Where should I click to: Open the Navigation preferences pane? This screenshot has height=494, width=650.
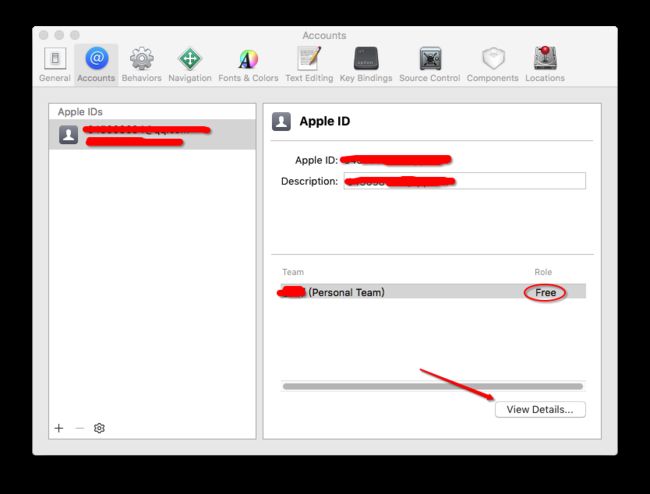tap(190, 65)
